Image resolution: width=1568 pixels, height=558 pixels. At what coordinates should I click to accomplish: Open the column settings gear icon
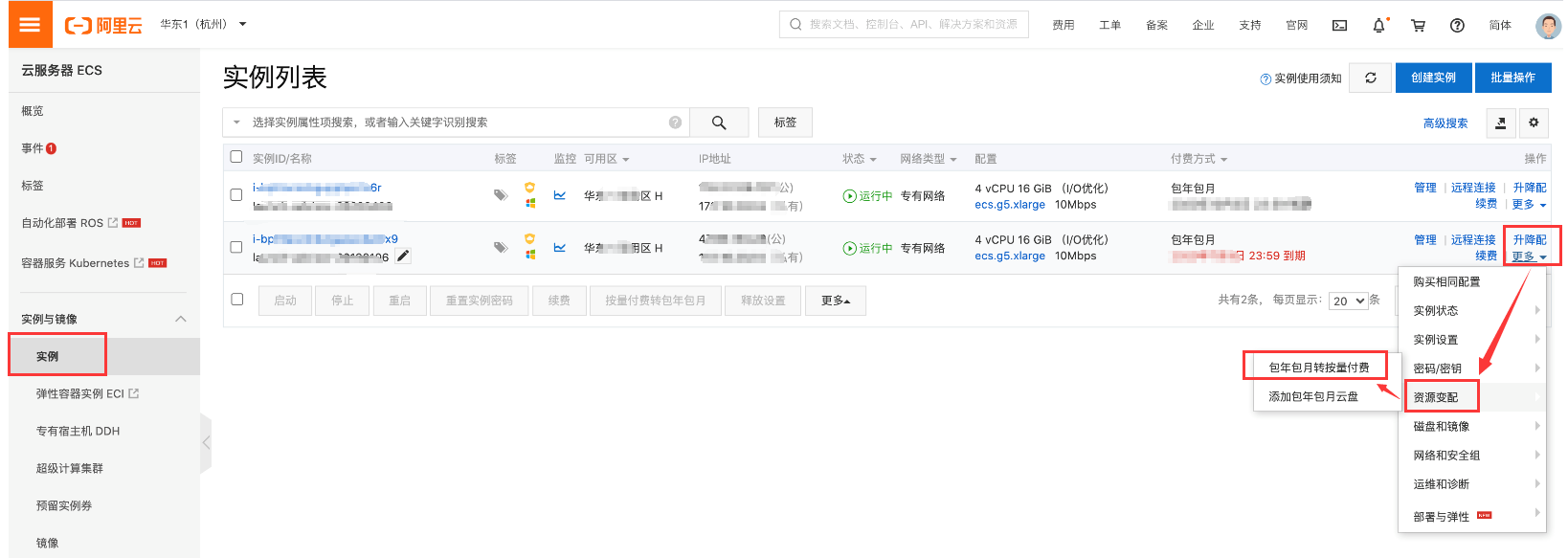(1534, 123)
